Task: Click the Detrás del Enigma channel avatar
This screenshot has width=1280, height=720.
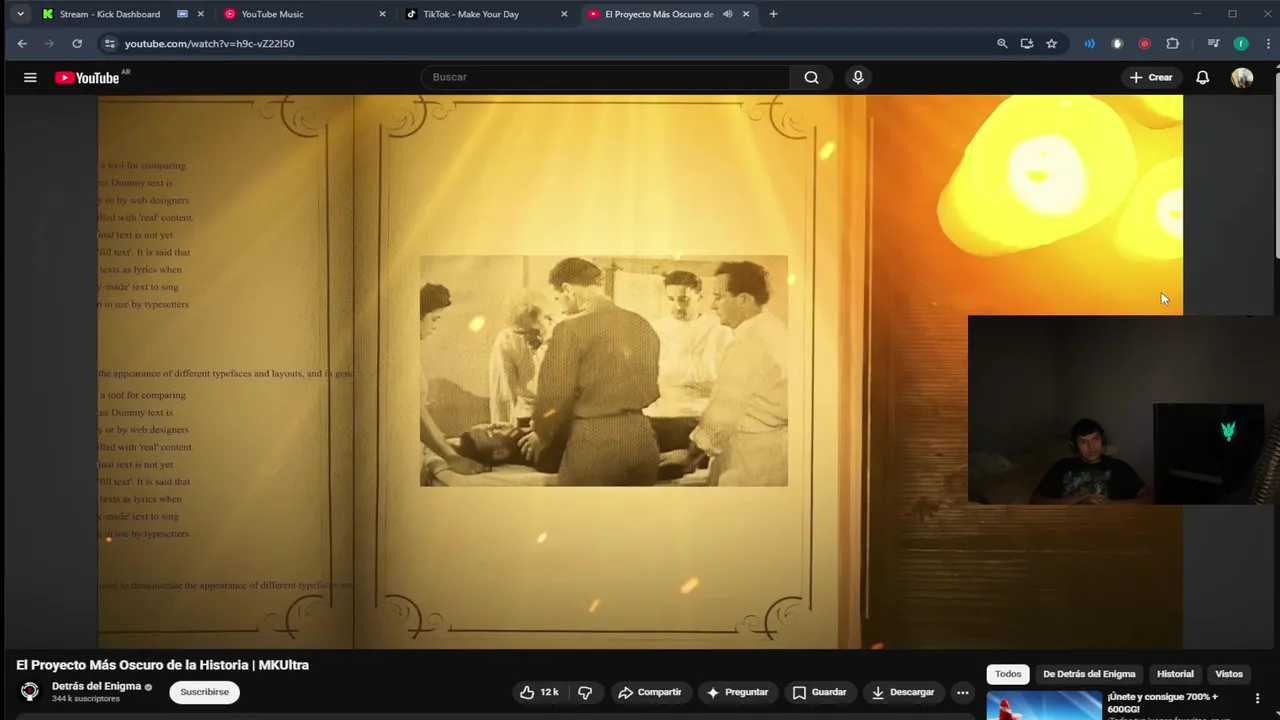Action: click(30, 691)
